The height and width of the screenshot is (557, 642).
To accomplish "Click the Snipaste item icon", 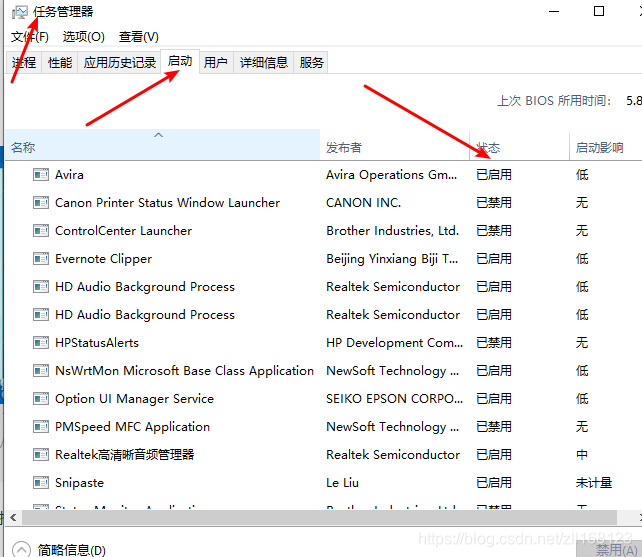I will 41,483.
